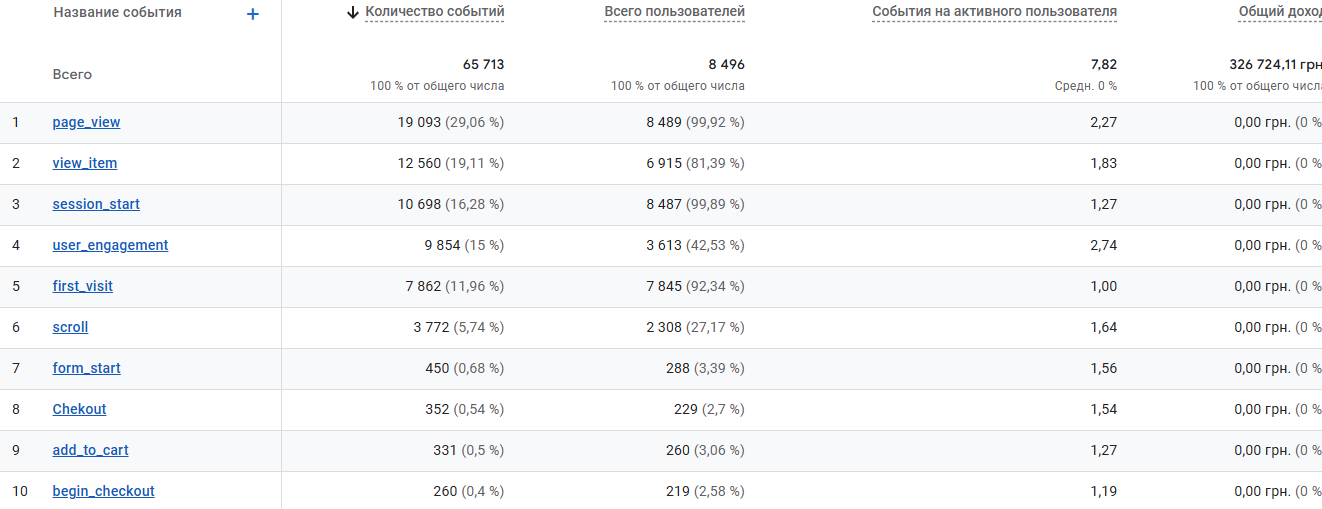Screen dimensions: 1322x509
Task: Click the 8 496 total users value
Action: click(x=726, y=64)
